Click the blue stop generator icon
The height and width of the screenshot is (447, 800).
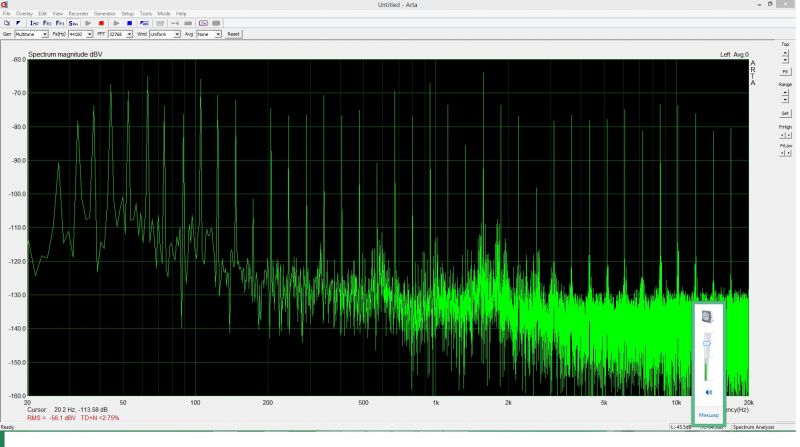(x=129, y=22)
